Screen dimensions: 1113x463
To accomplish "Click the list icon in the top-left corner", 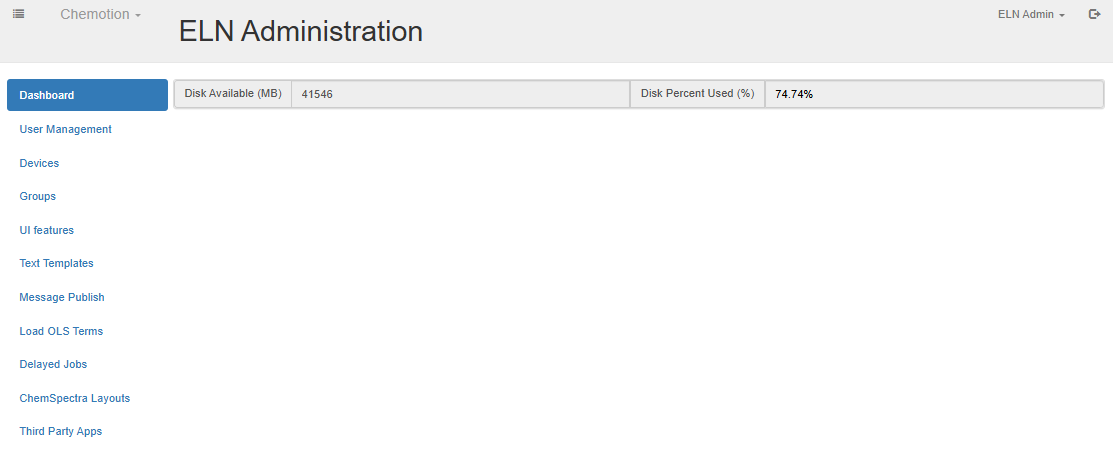I will (18, 14).
